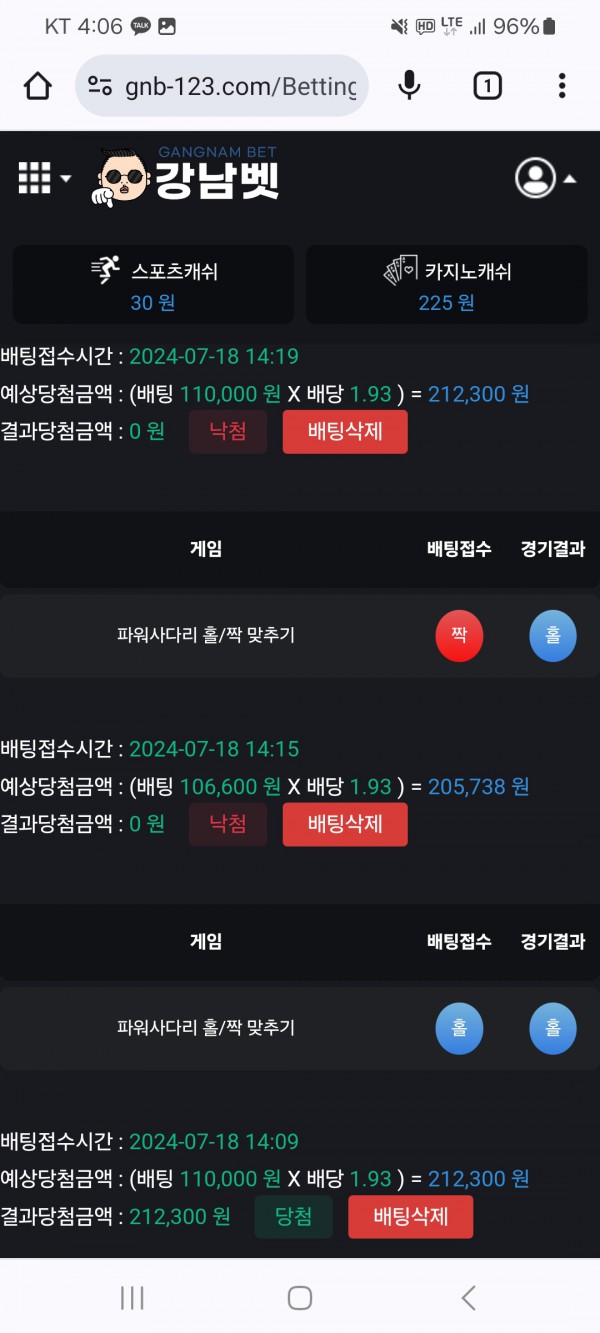Image resolution: width=600 pixels, height=1333 pixels.
Task: Open the browser tab switcher
Action: pos(487,87)
